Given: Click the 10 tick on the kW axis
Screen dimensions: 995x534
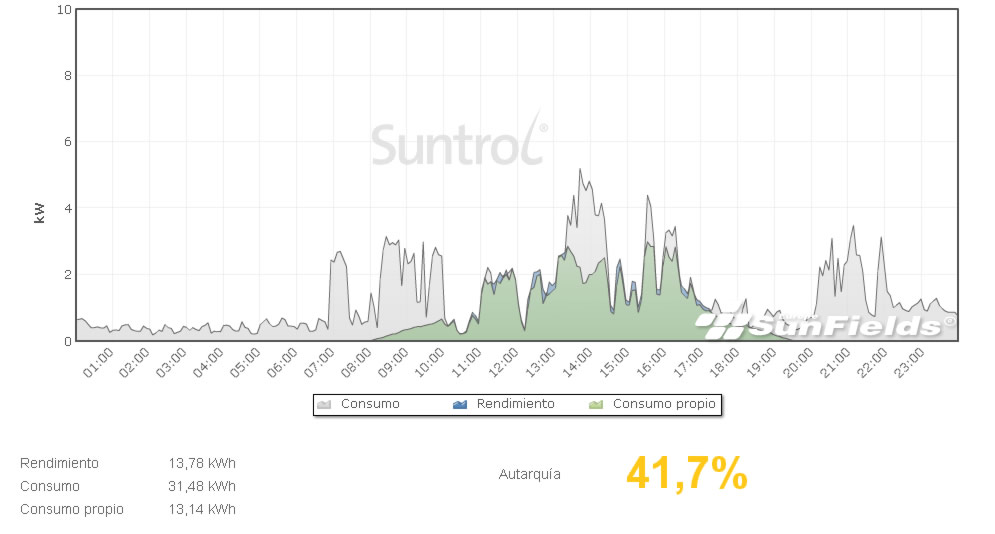Looking at the screenshot, I should (x=64, y=10).
